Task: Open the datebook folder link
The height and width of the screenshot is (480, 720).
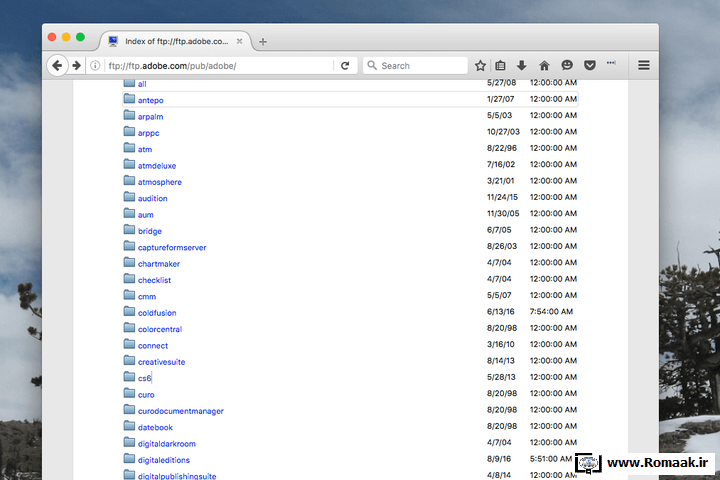Action: click(155, 428)
